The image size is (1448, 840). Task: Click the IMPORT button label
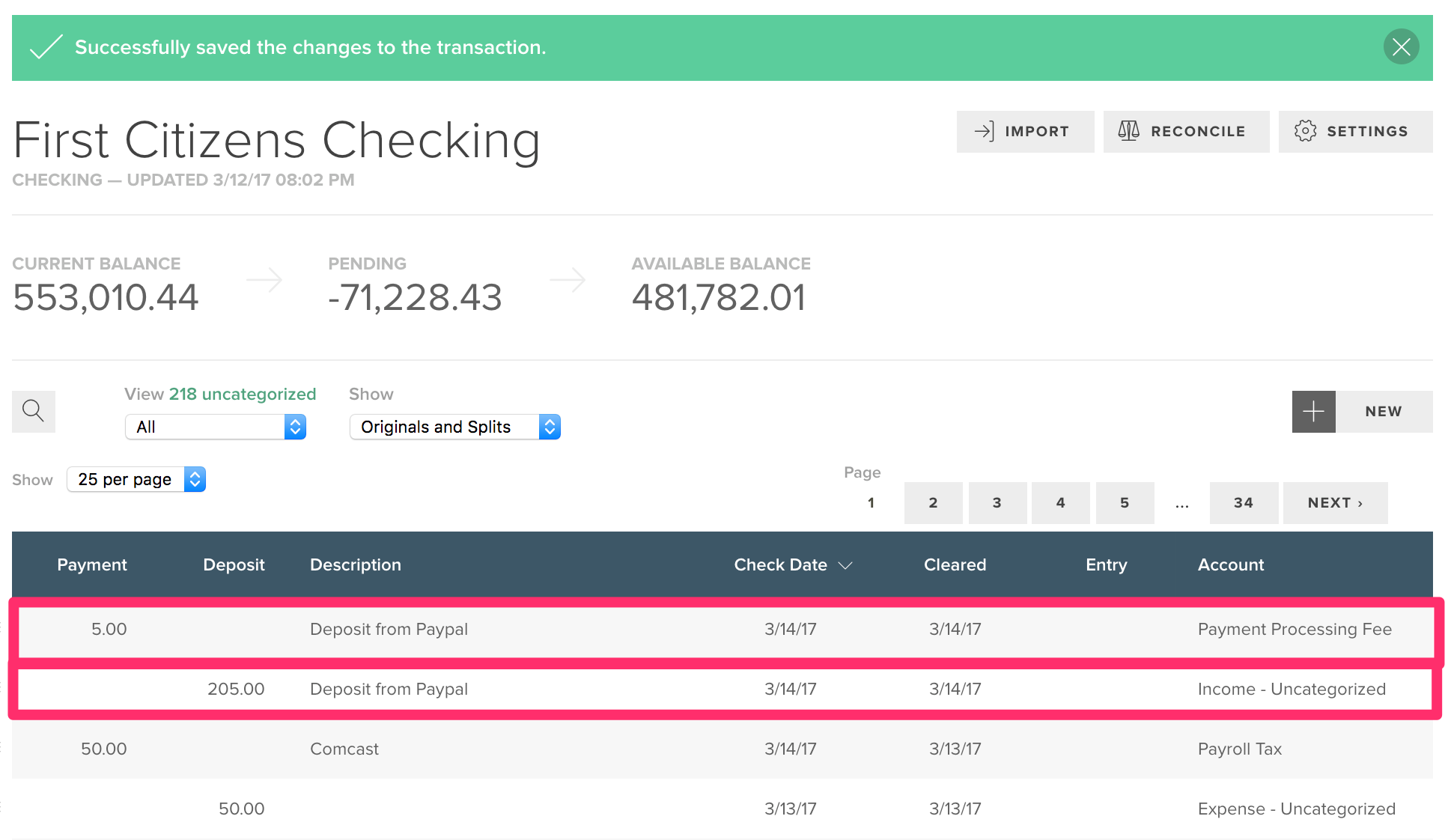click(x=1037, y=131)
